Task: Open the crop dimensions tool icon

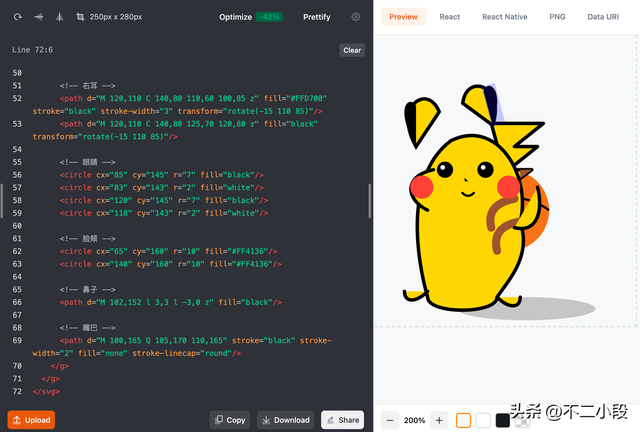Action: (80, 17)
